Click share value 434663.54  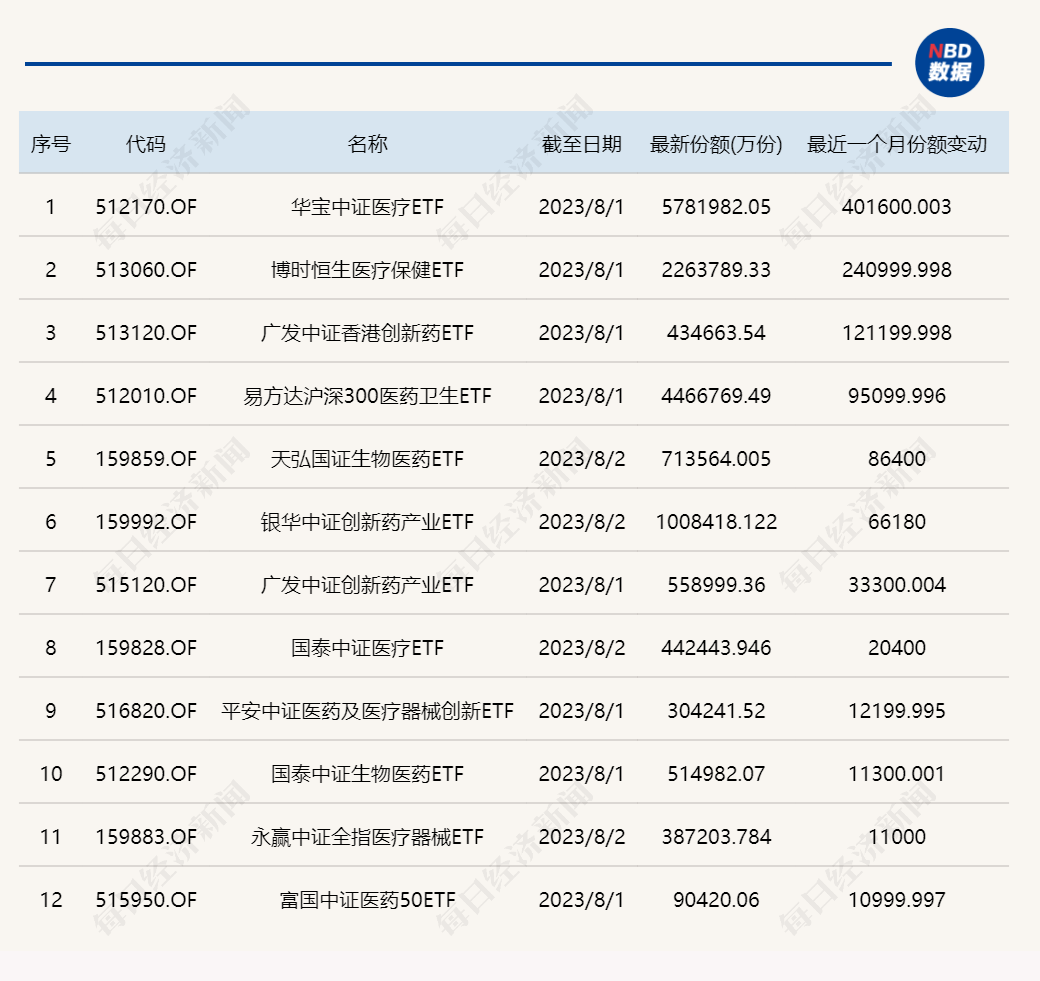(716, 333)
